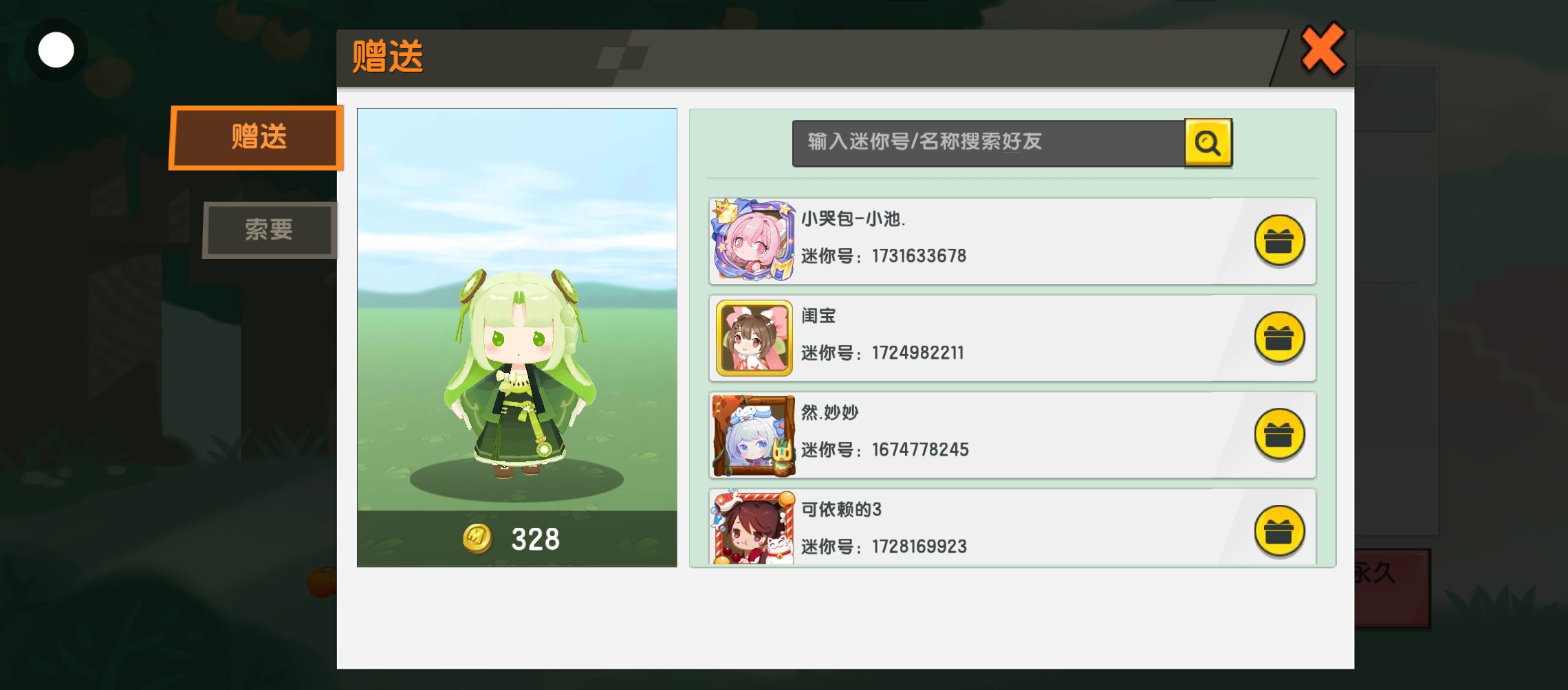
Task: Select friend row 迷你号 1731633678
Action: (1012, 241)
